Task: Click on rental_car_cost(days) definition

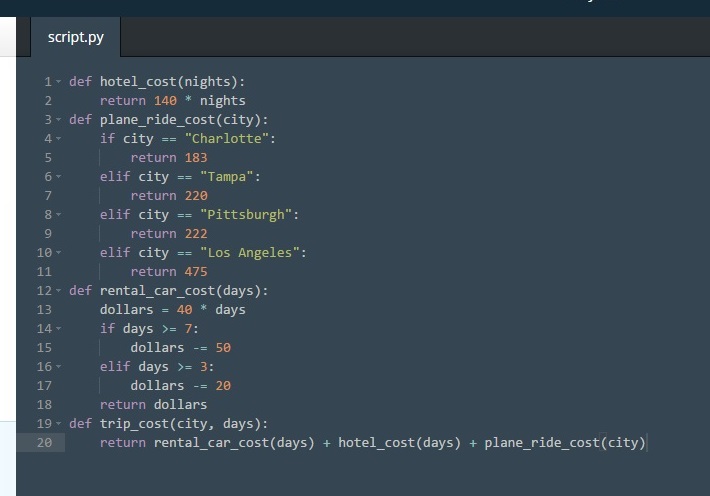Action: tap(168, 291)
